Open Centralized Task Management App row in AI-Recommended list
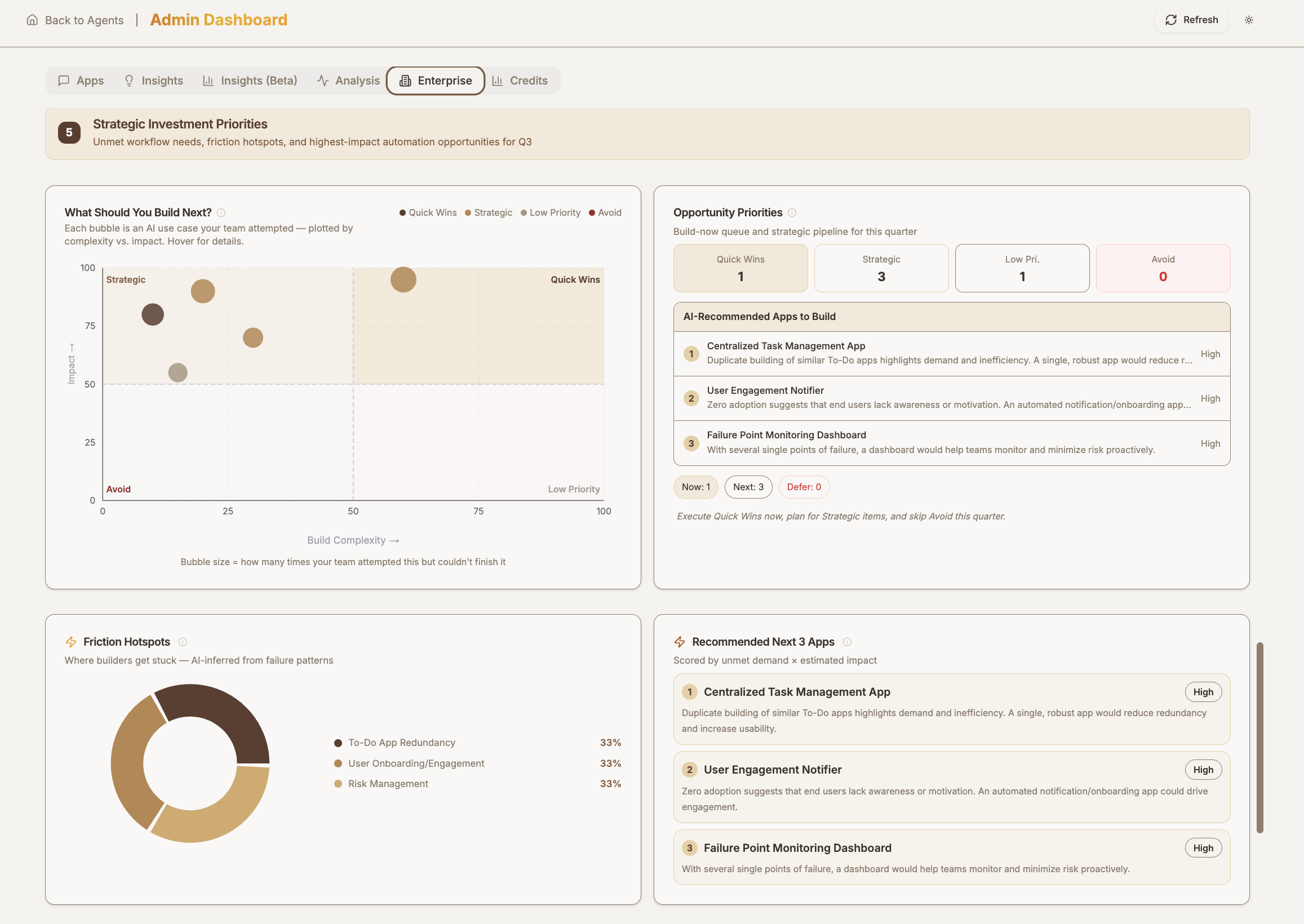This screenshot has width=1304, height=924. [952, 354]
